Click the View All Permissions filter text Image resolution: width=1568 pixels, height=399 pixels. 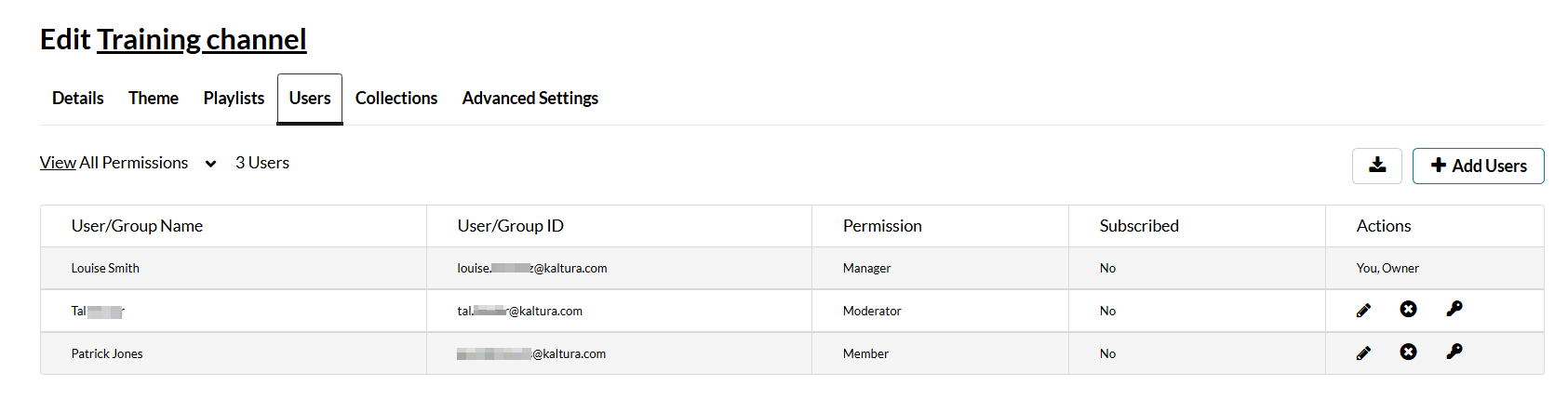pyautogui.click(x=114, y=163)
